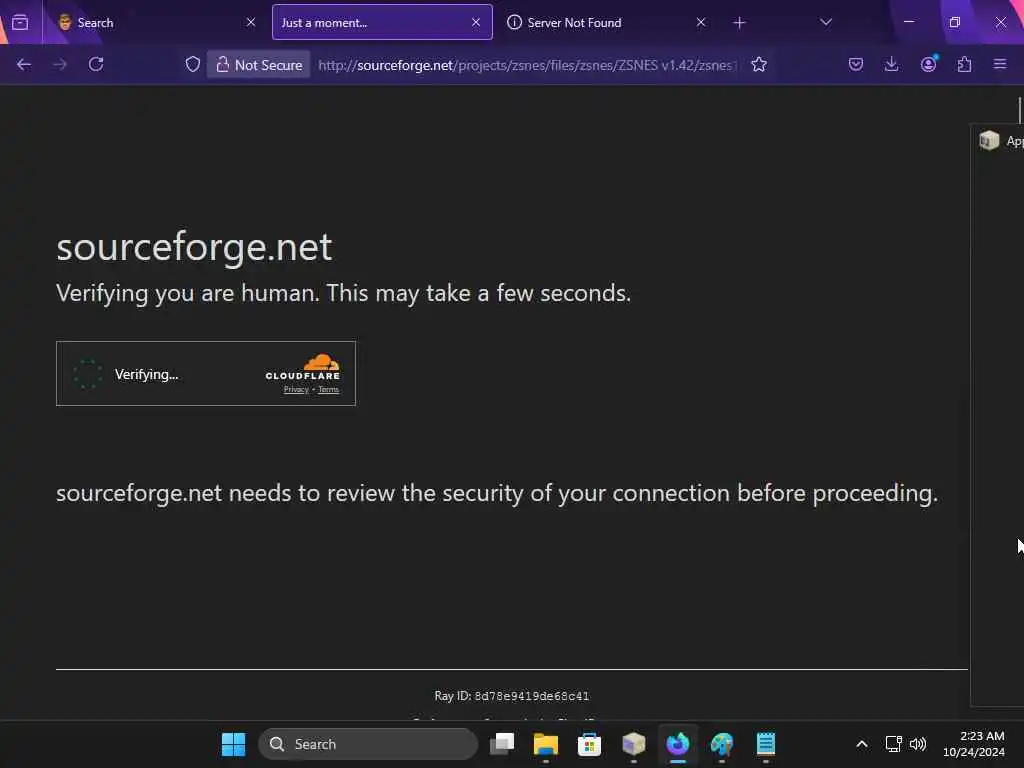This screenshot has width=1024, height=768.
Task: Open a new tab with plus
Action: (739, 23)
